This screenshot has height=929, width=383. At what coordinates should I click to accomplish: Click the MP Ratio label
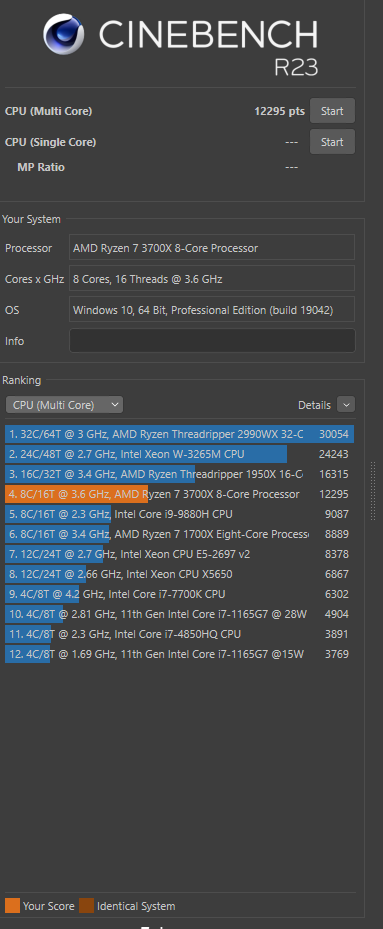(41, 167)
